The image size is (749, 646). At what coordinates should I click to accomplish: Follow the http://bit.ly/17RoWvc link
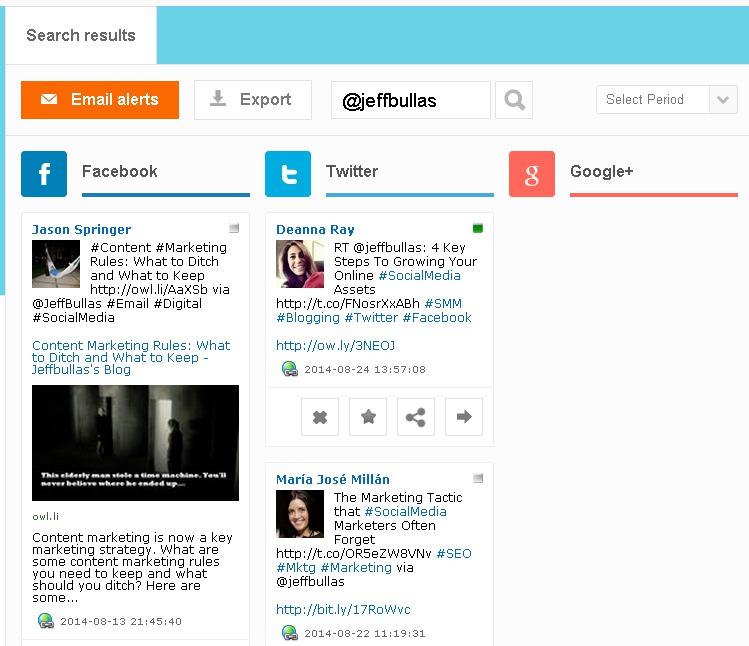[343, 610]
